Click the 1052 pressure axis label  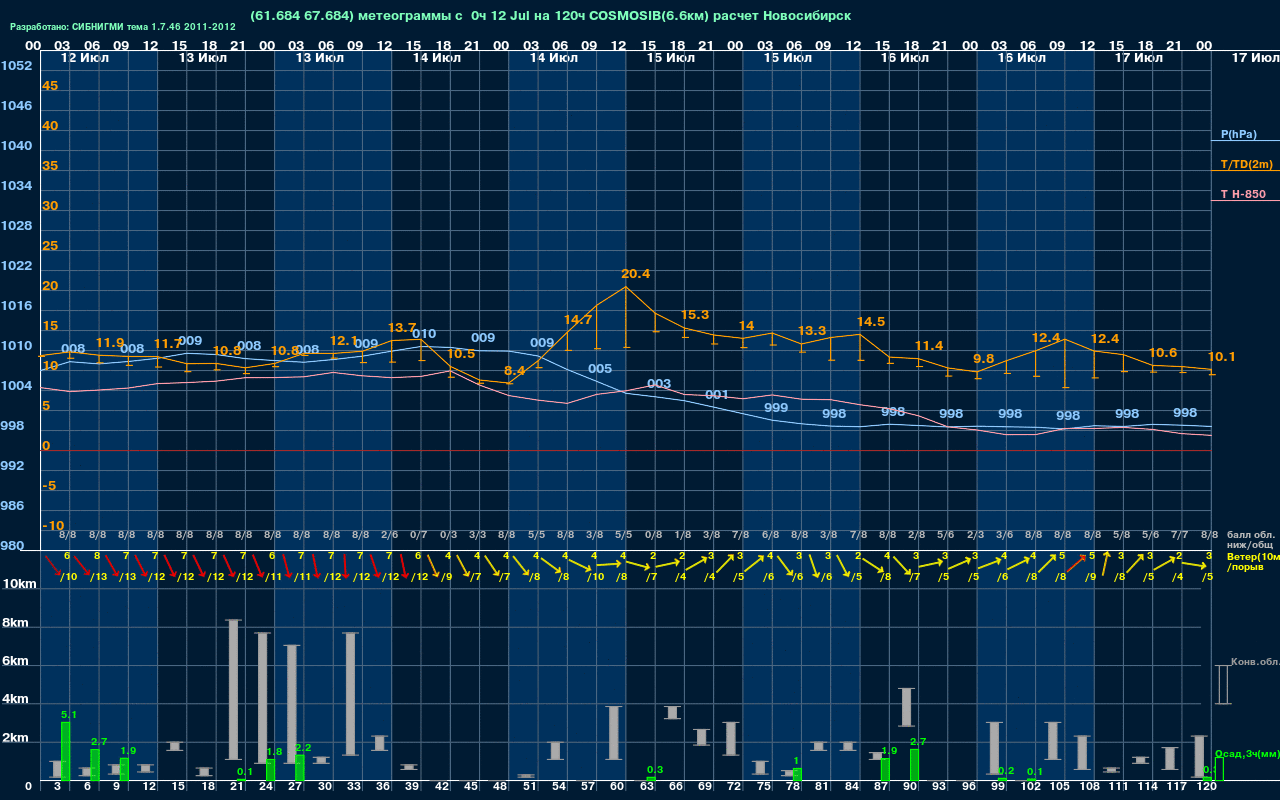(16, 66)
